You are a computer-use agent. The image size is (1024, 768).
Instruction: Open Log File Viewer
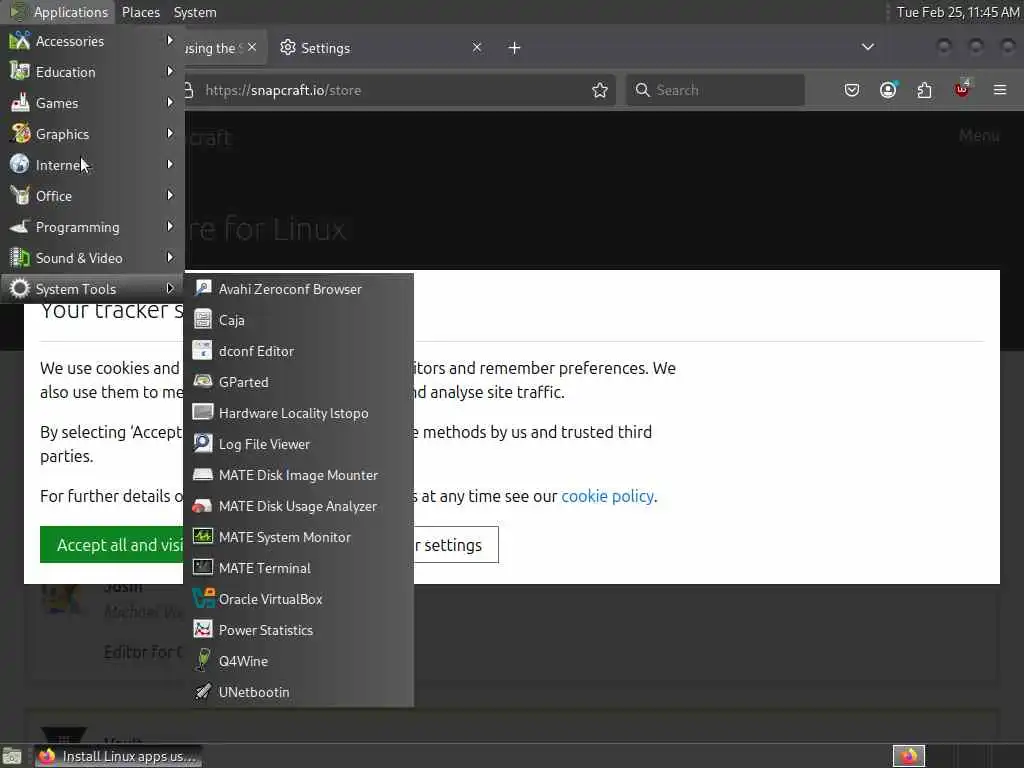(x=298, y=444)
